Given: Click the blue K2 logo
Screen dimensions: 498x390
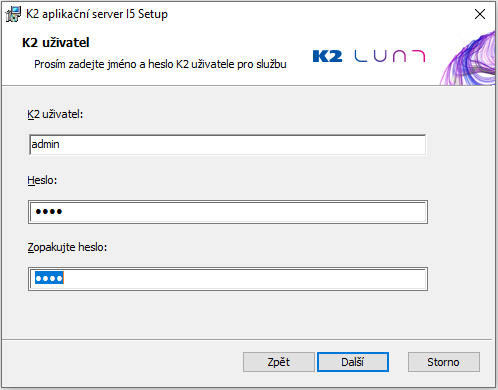Looking at the screenshot, I should point(327,56).
